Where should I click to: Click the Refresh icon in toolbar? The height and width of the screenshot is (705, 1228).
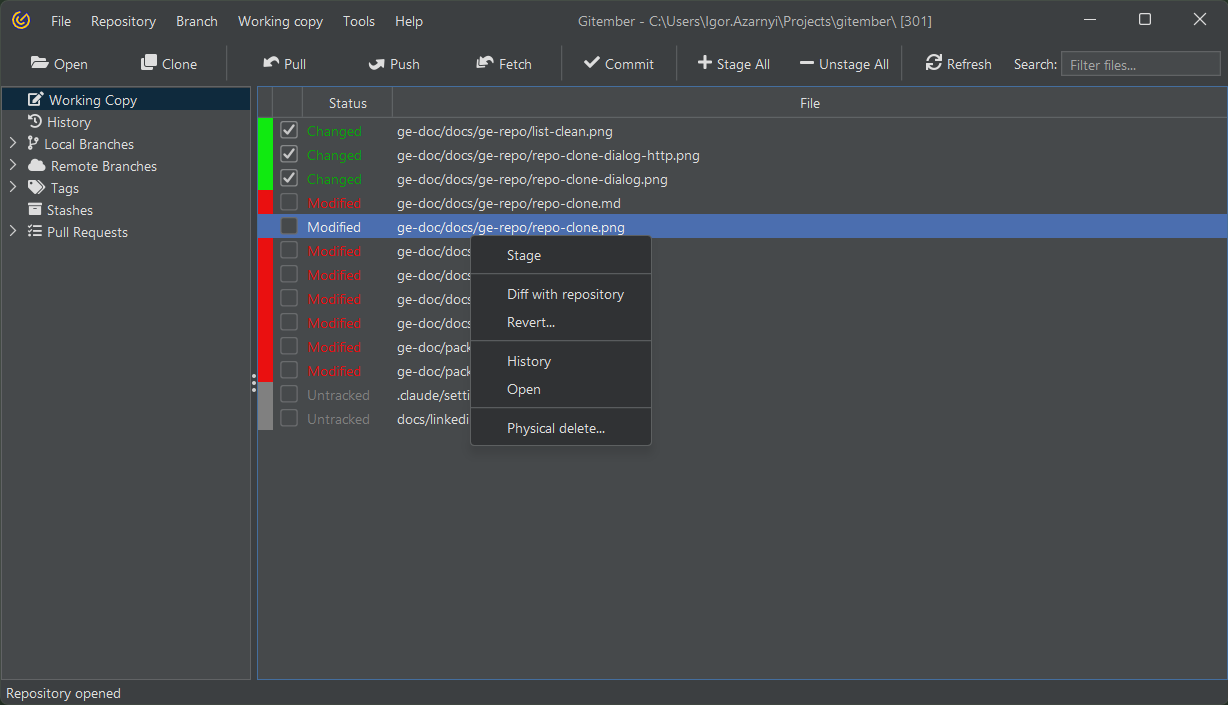(x=934, y=63)
